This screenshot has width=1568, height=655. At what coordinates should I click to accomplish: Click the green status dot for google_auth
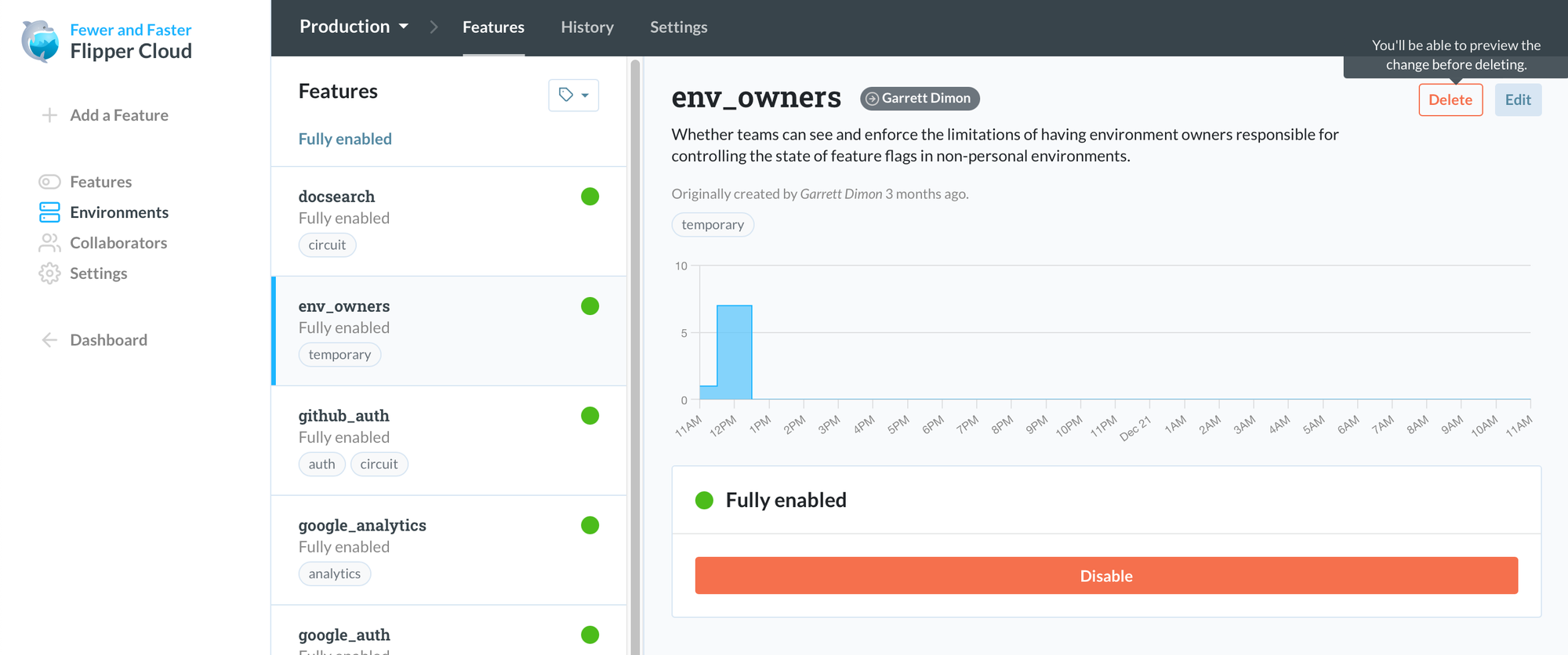tap(590, 635)
